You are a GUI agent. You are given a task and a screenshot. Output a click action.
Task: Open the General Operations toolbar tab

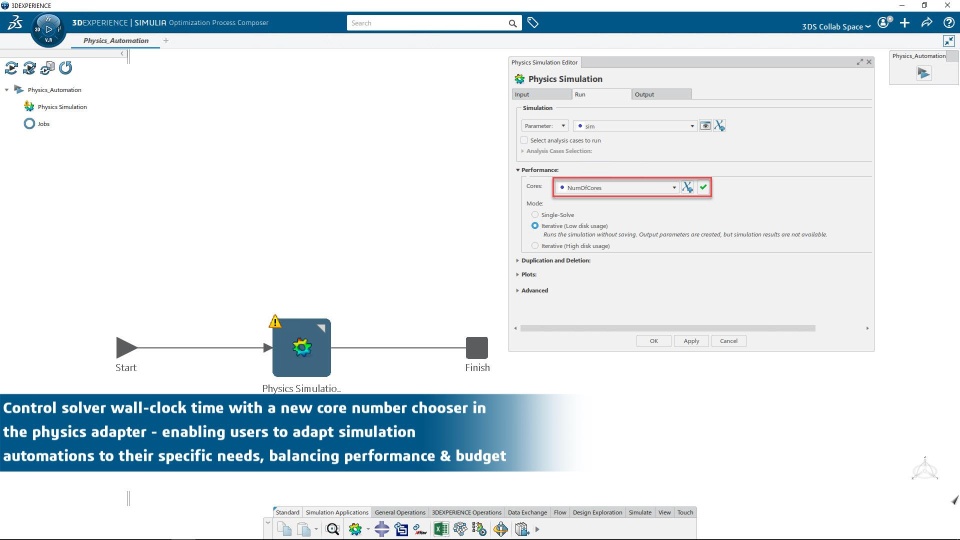click(400, 512)
